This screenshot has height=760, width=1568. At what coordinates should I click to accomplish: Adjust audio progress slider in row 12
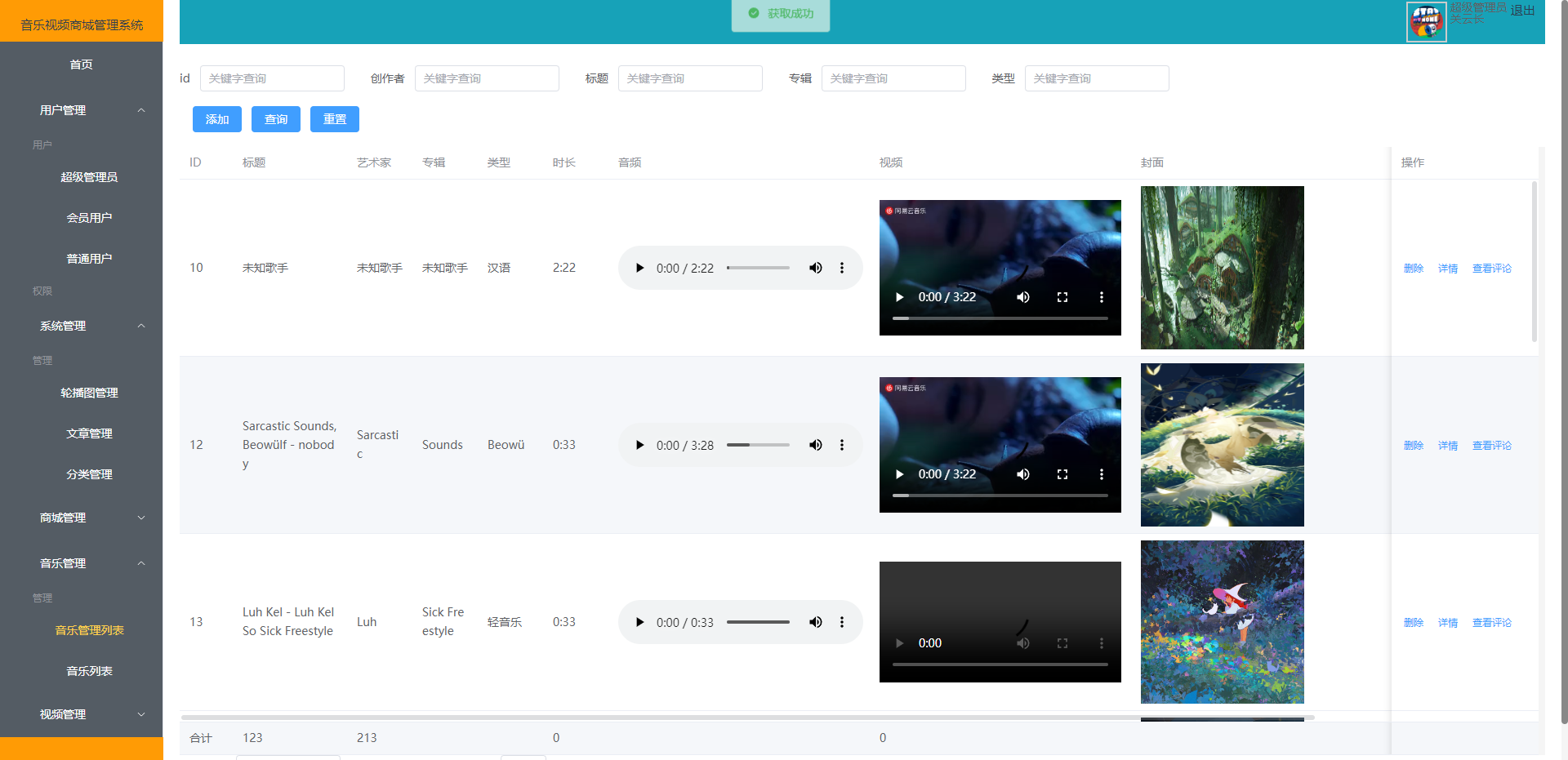758,445
